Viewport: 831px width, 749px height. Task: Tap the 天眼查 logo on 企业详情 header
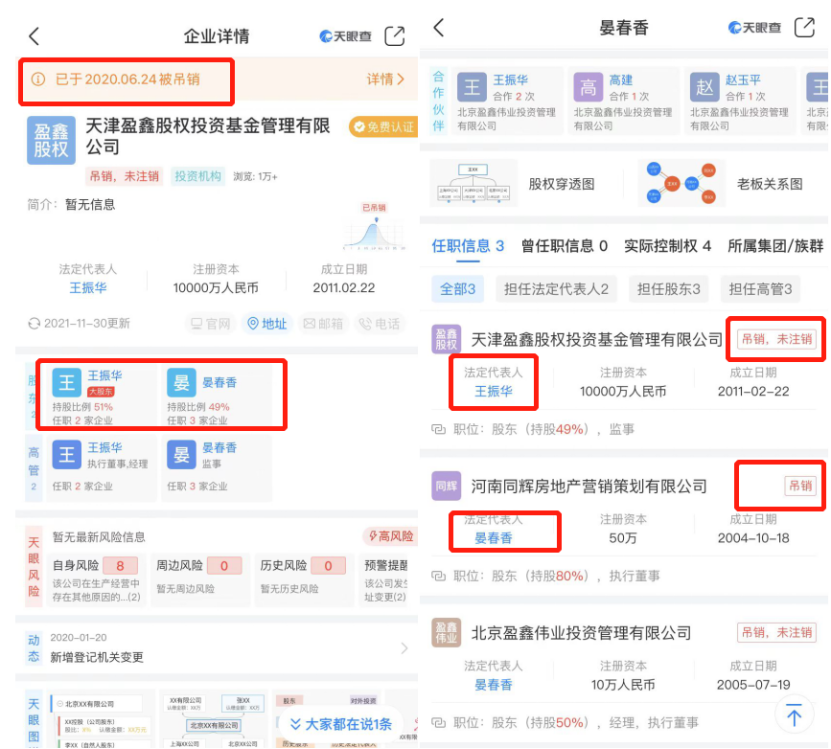345,36
